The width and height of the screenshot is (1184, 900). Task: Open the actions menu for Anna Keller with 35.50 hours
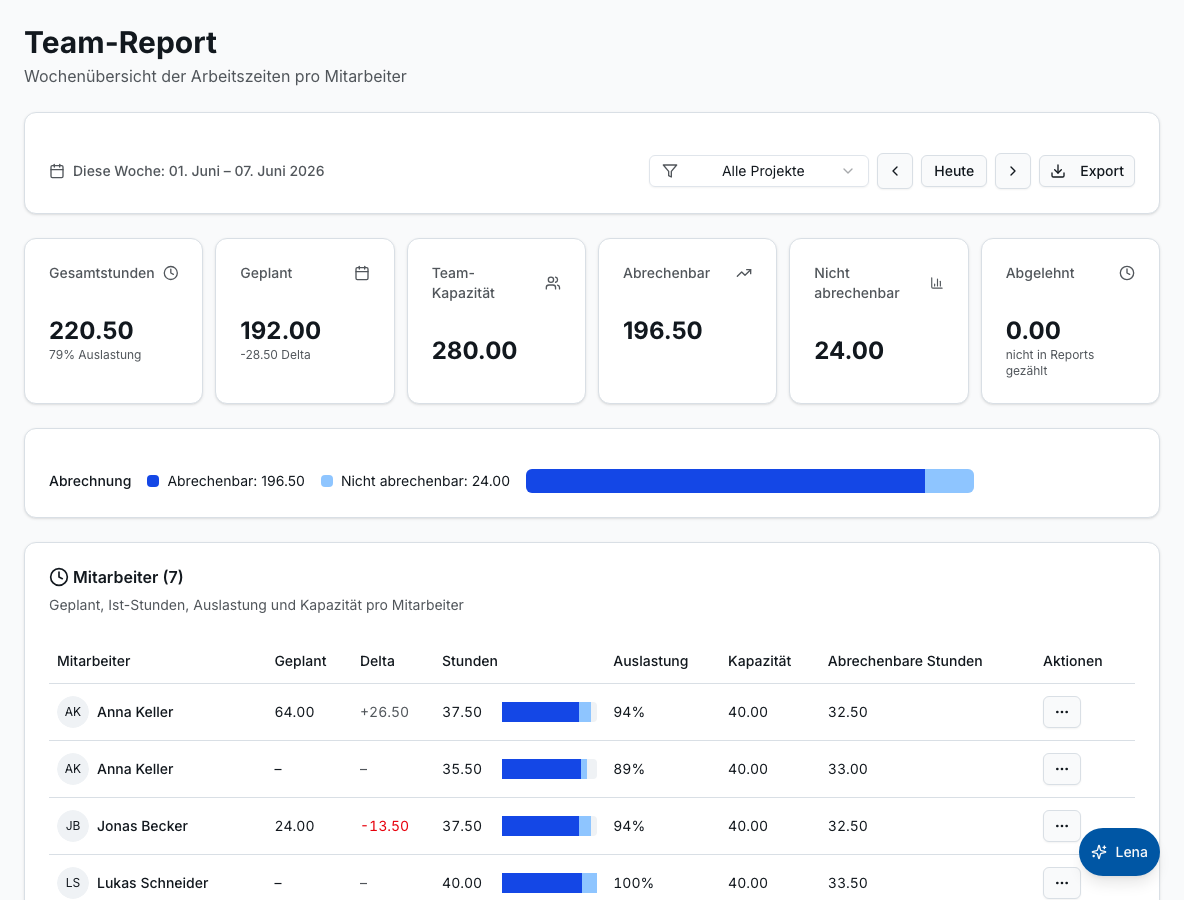1061,769
